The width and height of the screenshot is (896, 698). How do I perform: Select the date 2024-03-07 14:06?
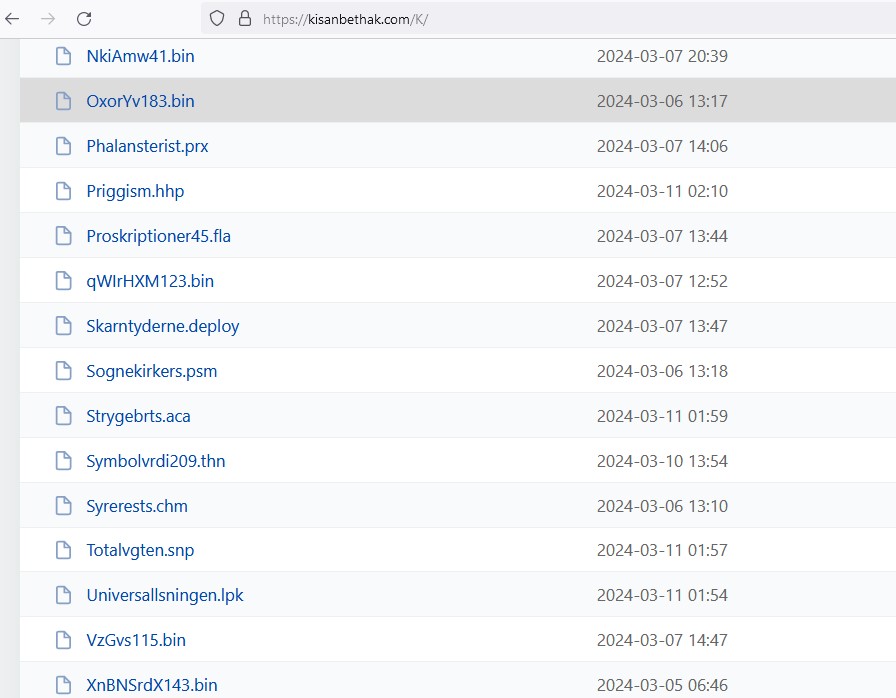pyautogui.click(x=662, y=146)
